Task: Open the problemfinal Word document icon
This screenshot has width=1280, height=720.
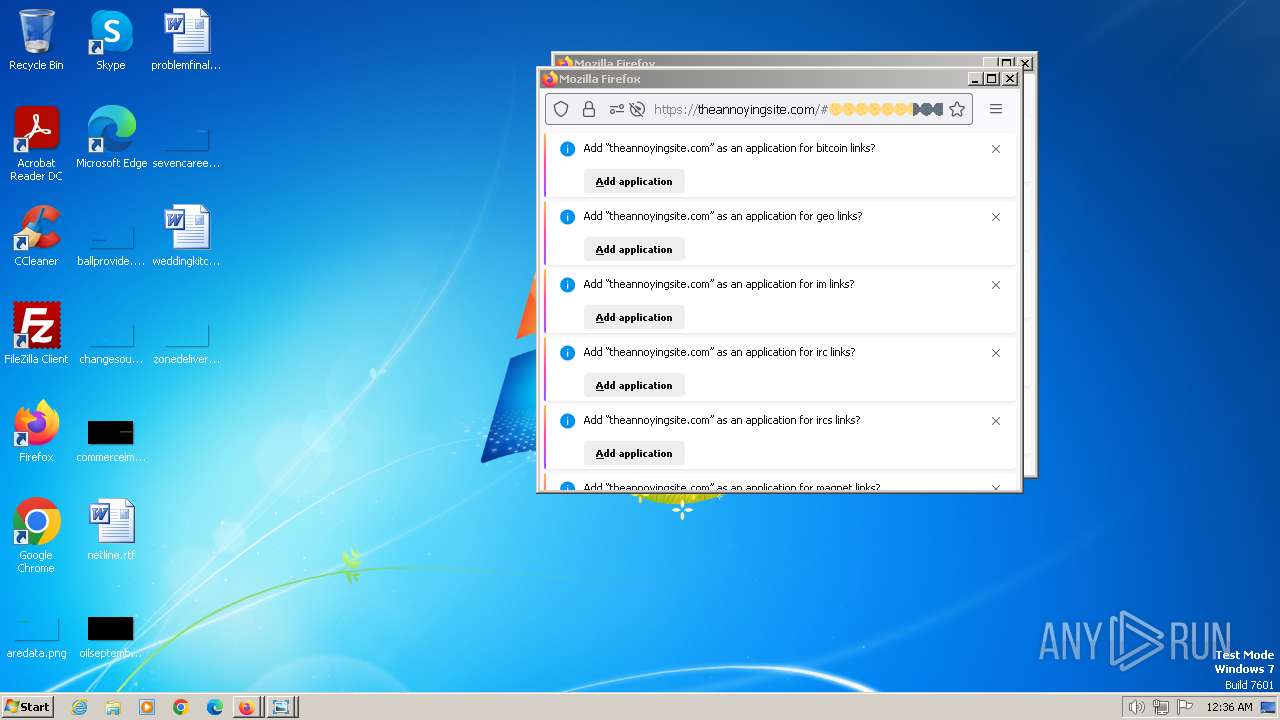Action: 186,41
